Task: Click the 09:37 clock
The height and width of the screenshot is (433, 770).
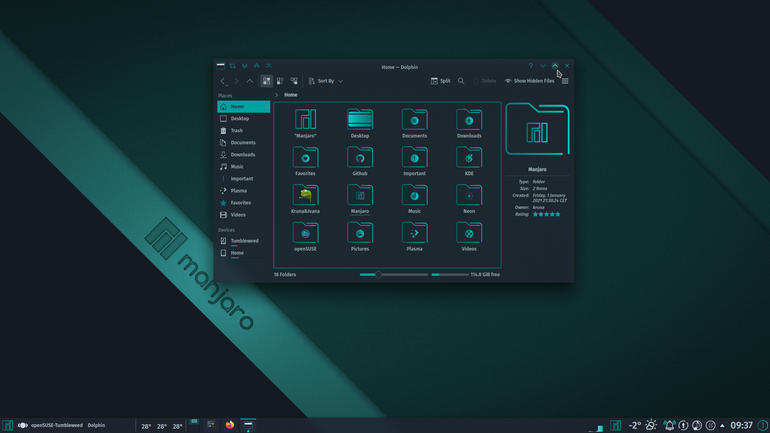Action: [742, 426]
